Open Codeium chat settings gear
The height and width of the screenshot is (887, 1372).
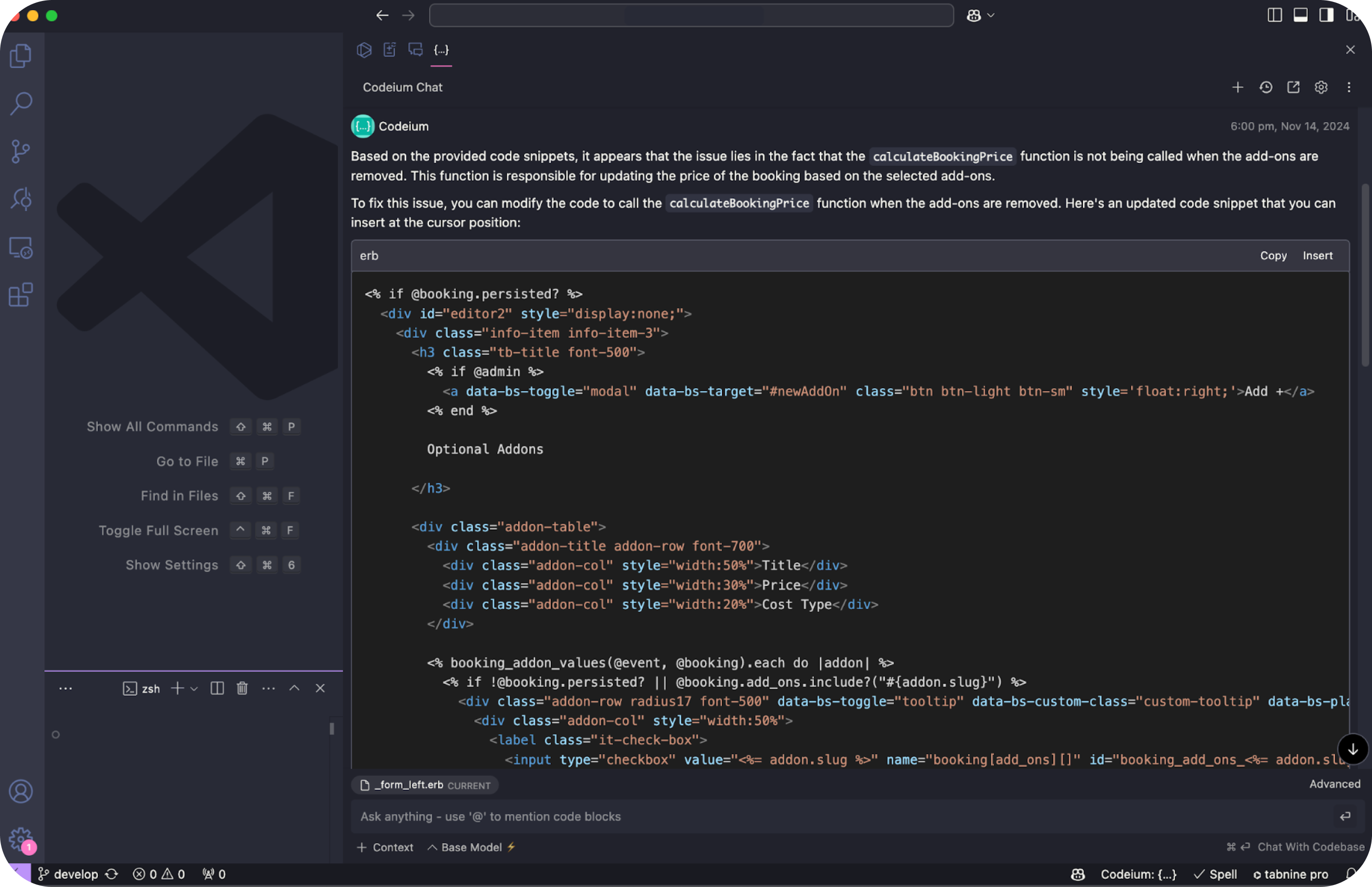(1321, 87)
